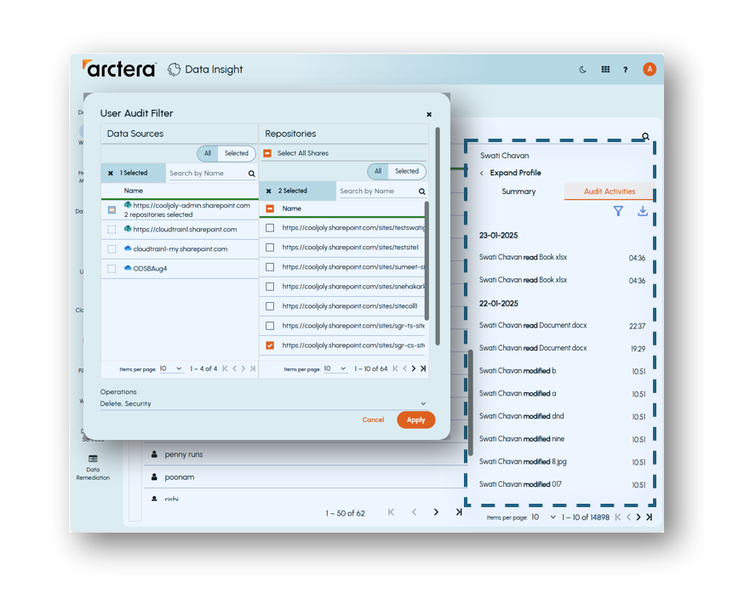
Task: Open the apps grid icon
Action: tap(605, 69)
